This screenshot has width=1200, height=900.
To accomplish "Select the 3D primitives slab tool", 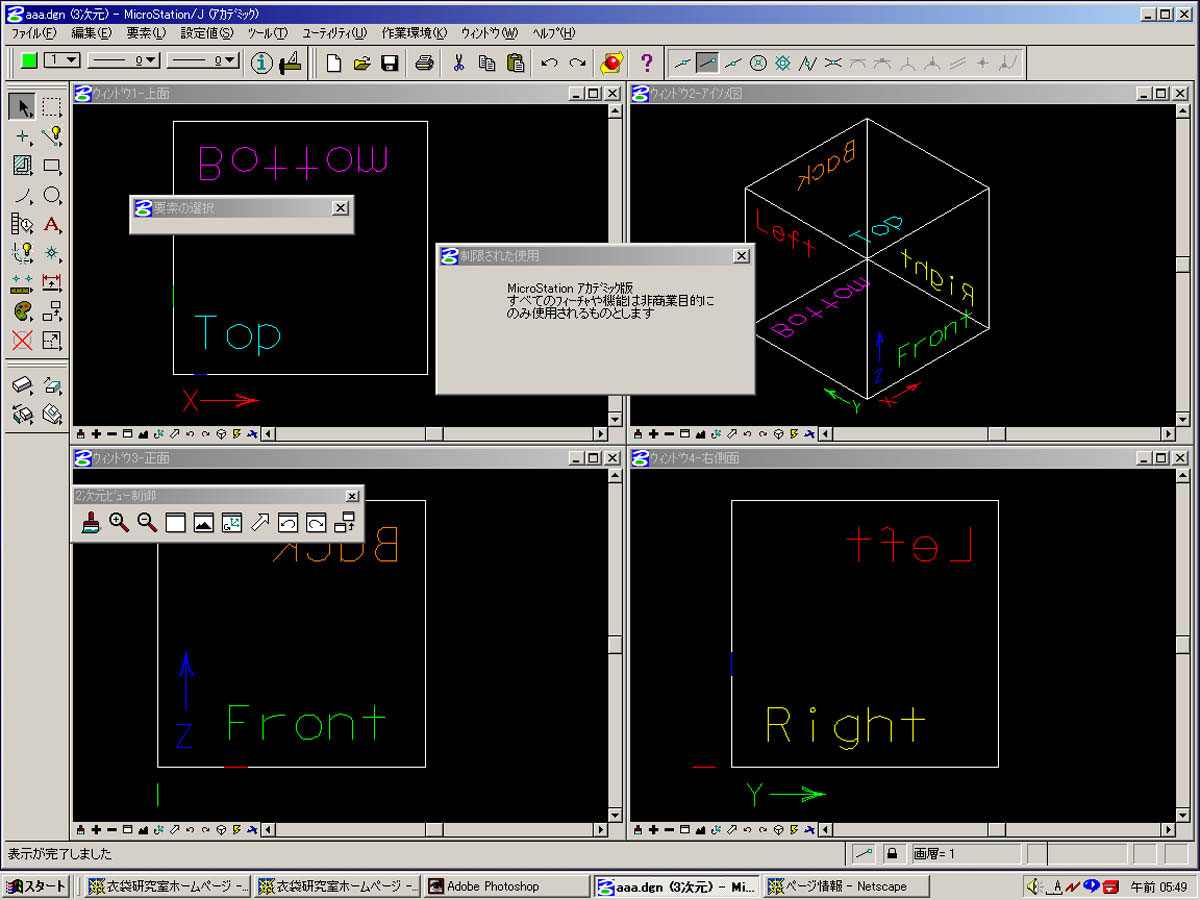I will 23,385.
